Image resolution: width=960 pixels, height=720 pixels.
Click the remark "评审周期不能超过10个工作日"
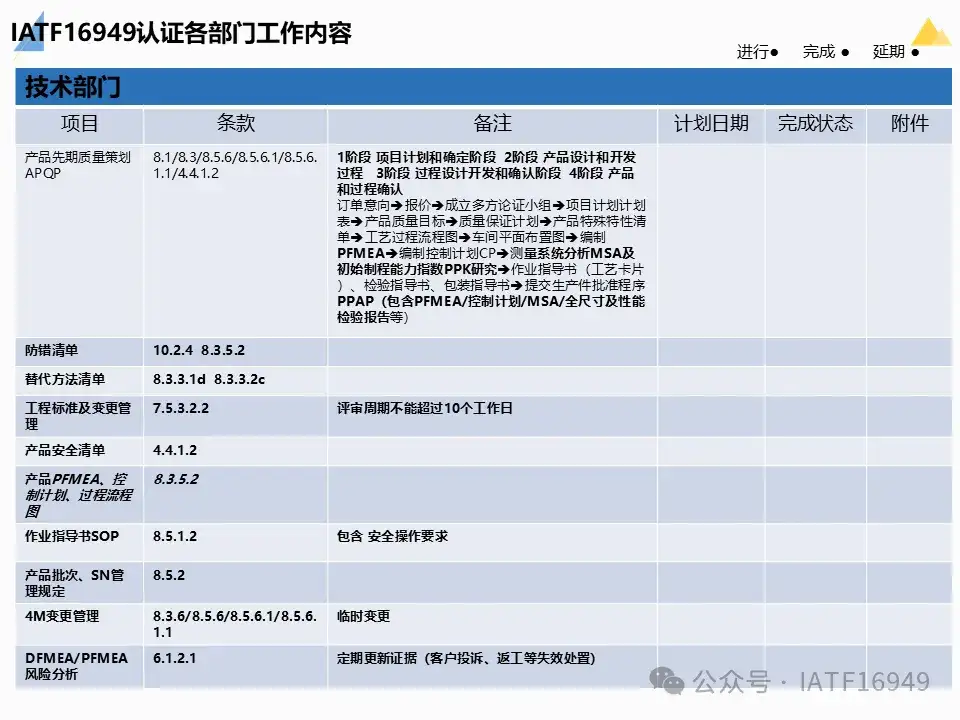(425, 408)
